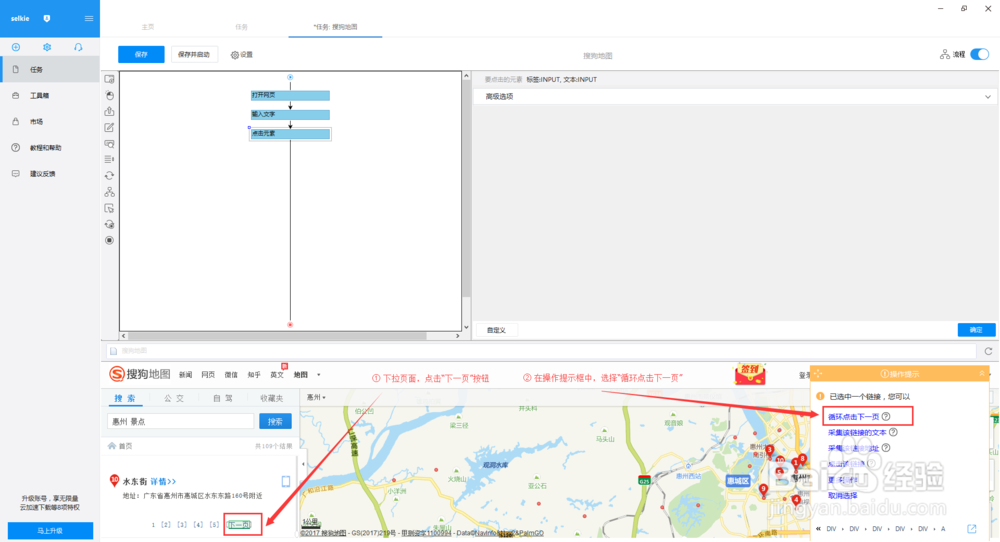Open the 新闻 link in Sogou navigation

tap(186, 375)
